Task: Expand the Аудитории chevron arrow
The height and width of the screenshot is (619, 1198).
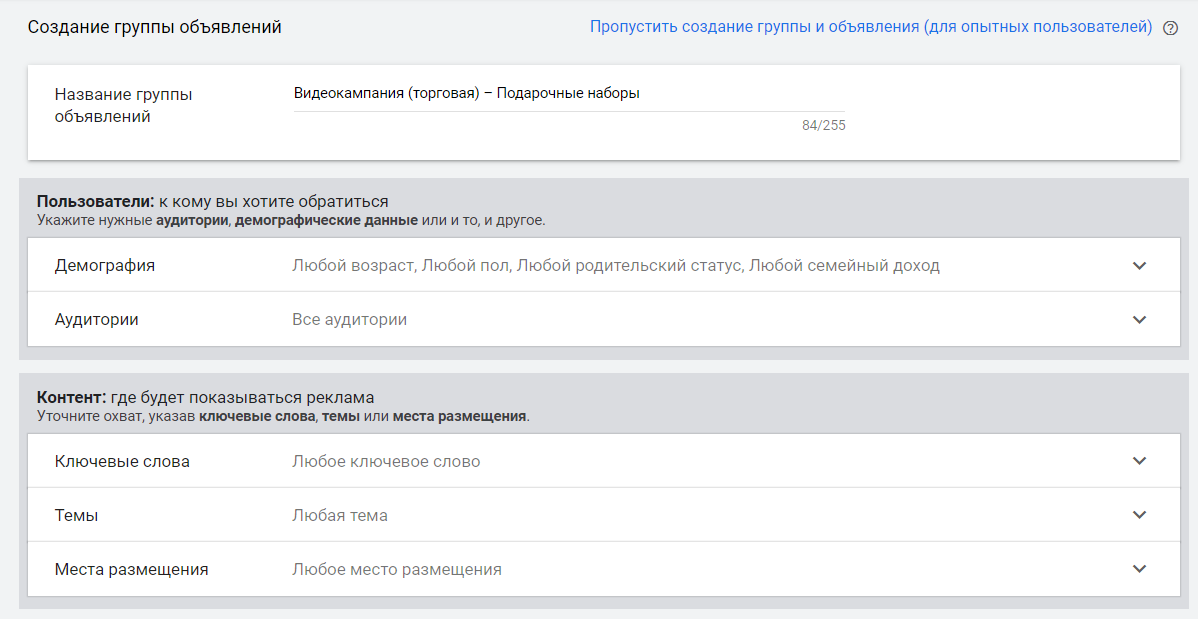Action: 1139,320
